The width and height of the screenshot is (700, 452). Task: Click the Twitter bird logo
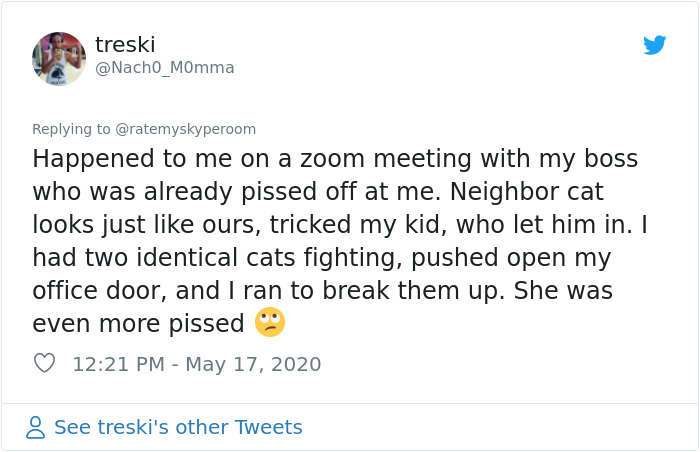(654, 45)
